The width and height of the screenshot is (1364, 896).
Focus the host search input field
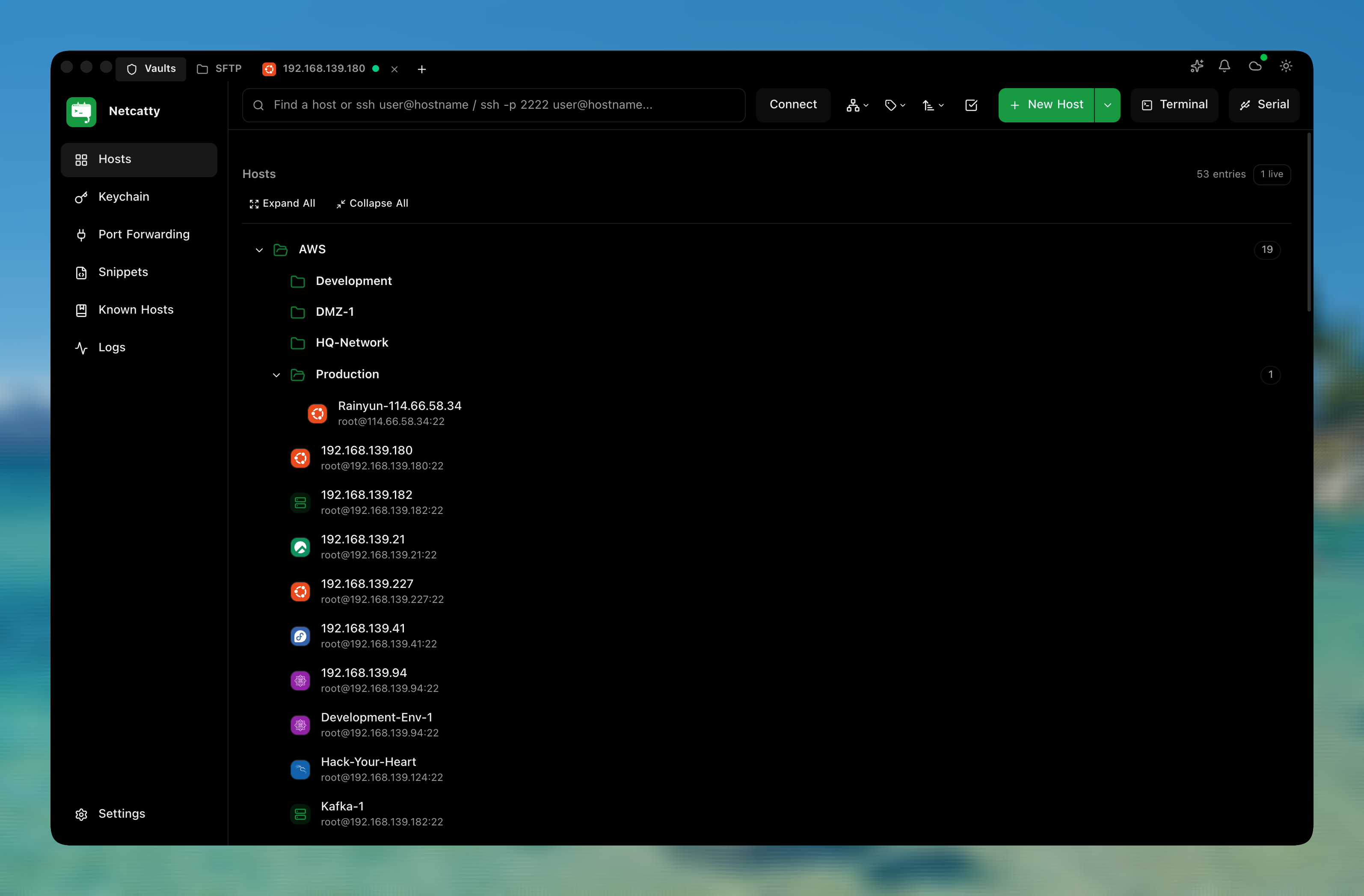point(493,105)
